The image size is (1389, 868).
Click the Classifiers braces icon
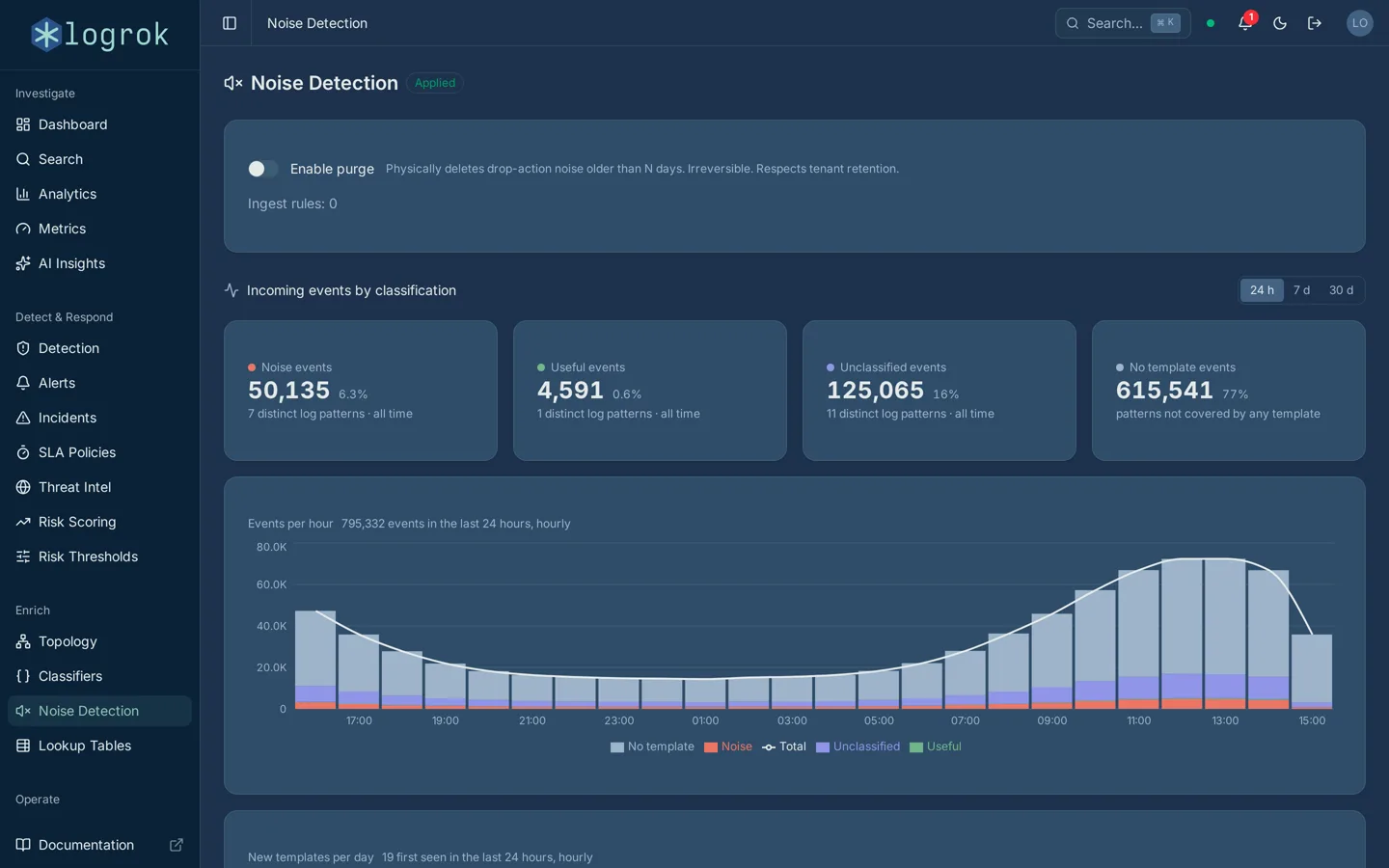[23, 676]
